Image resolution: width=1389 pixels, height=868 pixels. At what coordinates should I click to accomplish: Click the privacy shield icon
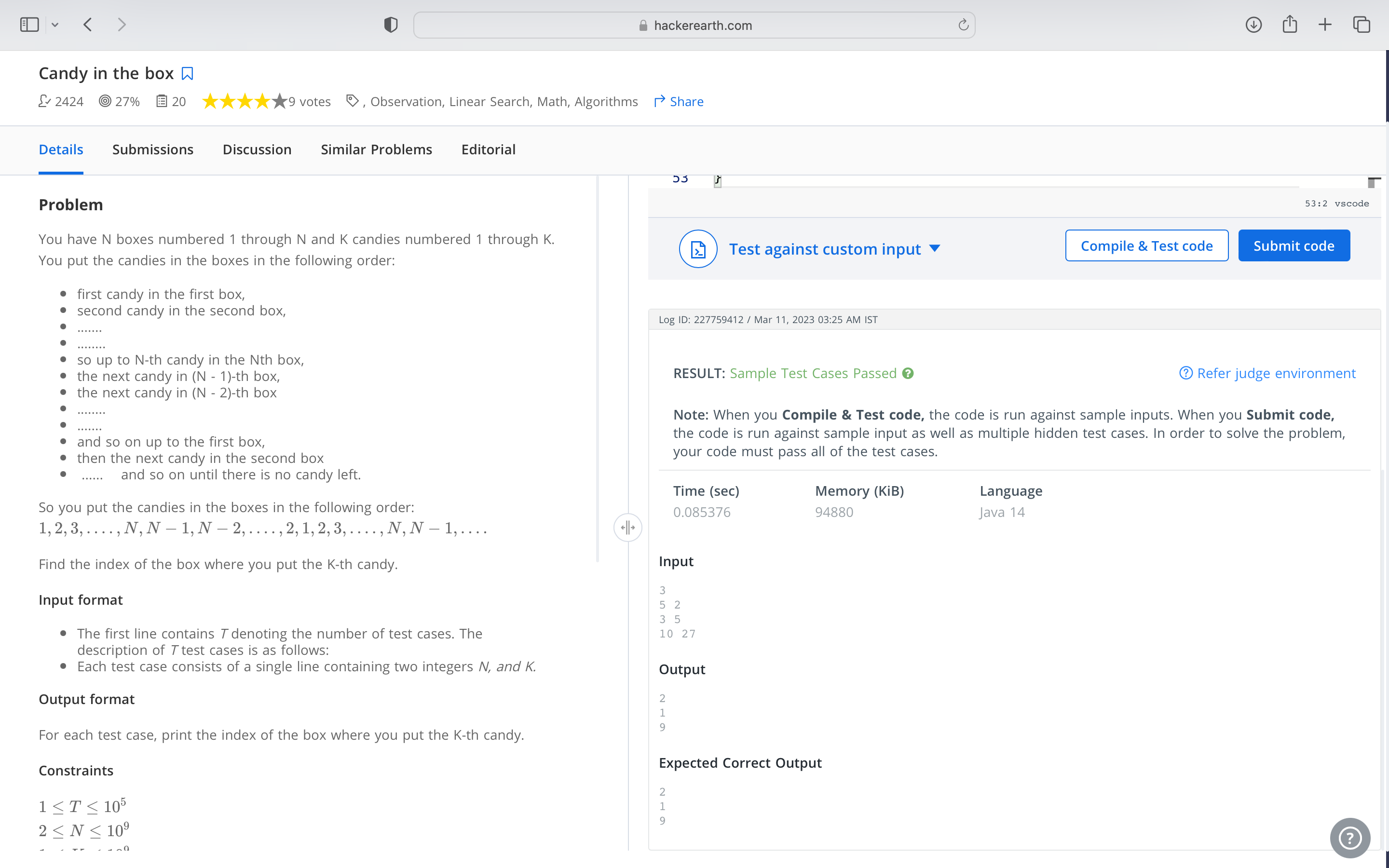point(391,25)
